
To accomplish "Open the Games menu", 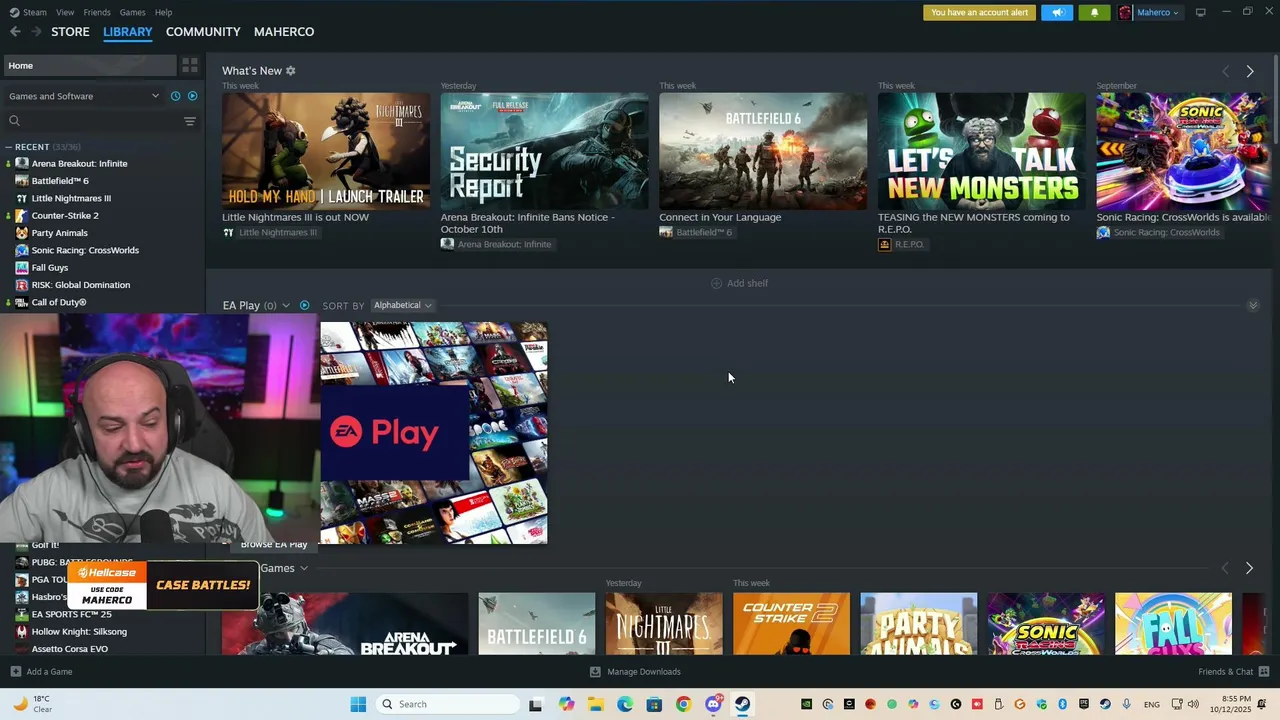I will pyautogui.click(x=132, y=12).
